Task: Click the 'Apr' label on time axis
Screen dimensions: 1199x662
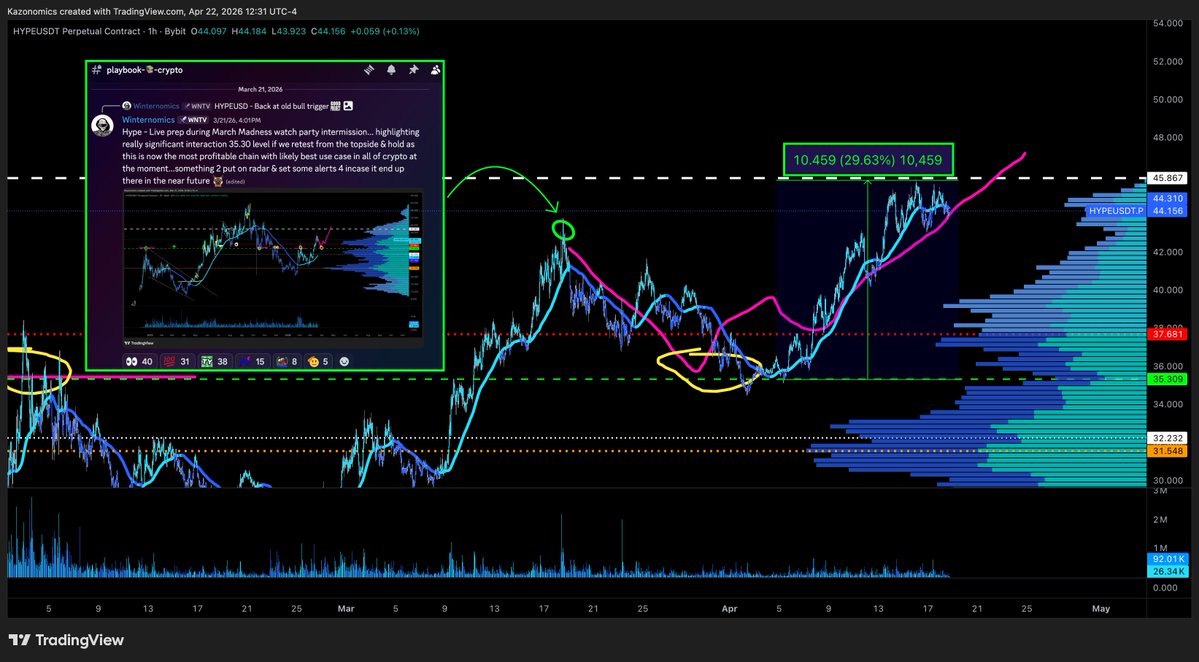Action: click(x=729, y=608)
